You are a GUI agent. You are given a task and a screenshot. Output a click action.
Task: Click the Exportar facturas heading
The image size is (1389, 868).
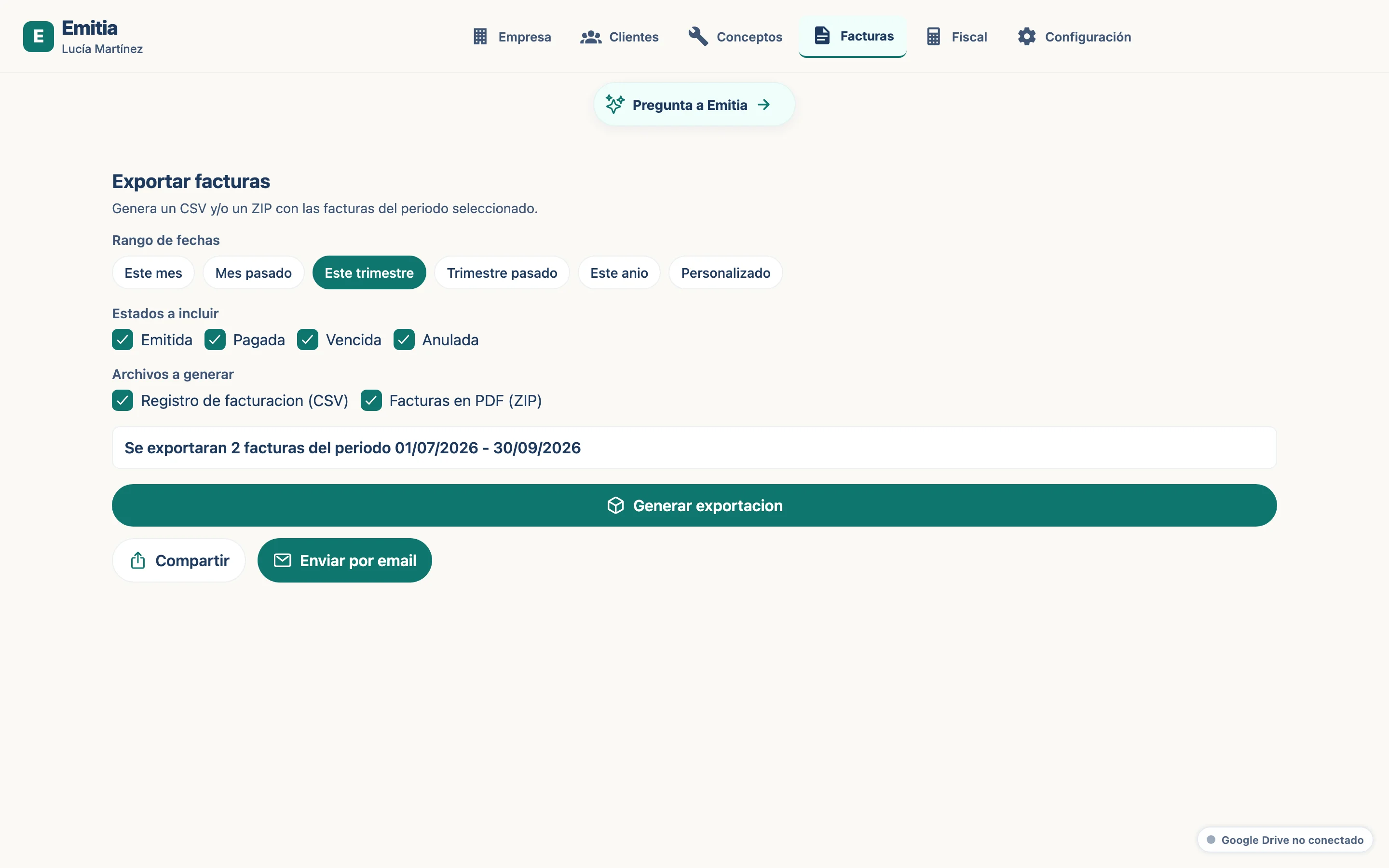coord(191,181)
